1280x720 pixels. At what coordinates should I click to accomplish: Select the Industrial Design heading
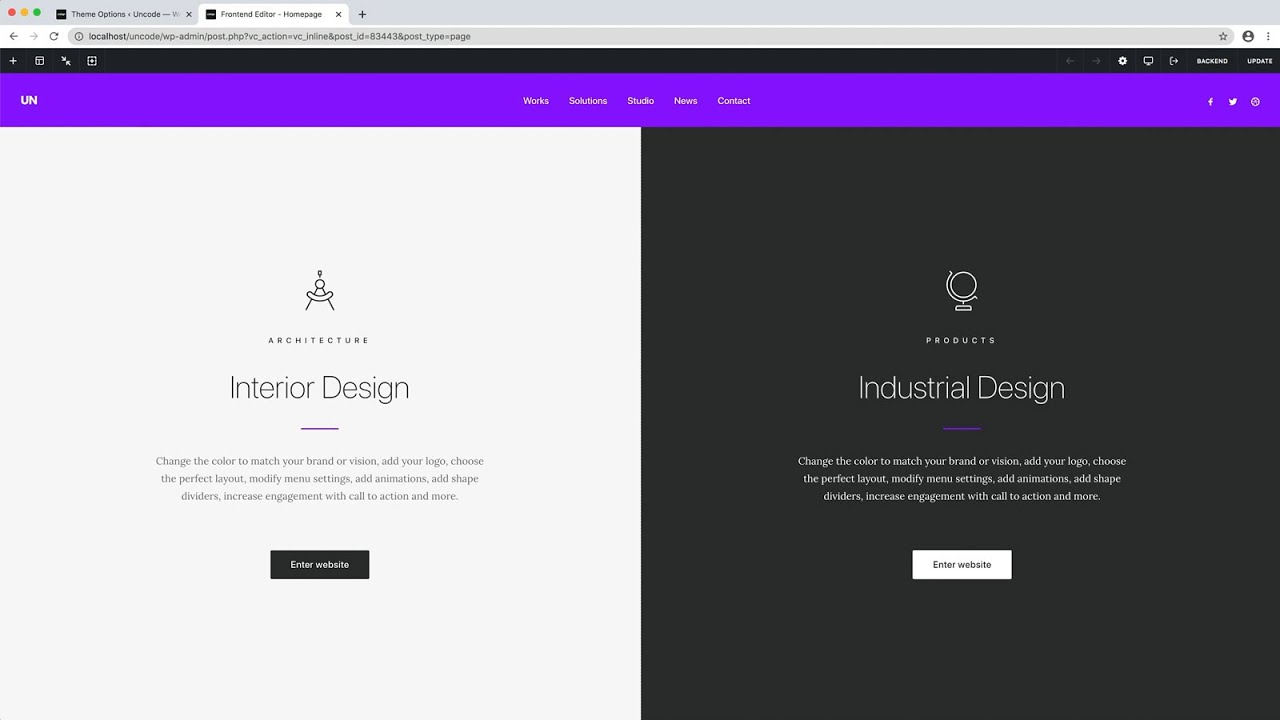pyautogui.click(x=962, y=388)
